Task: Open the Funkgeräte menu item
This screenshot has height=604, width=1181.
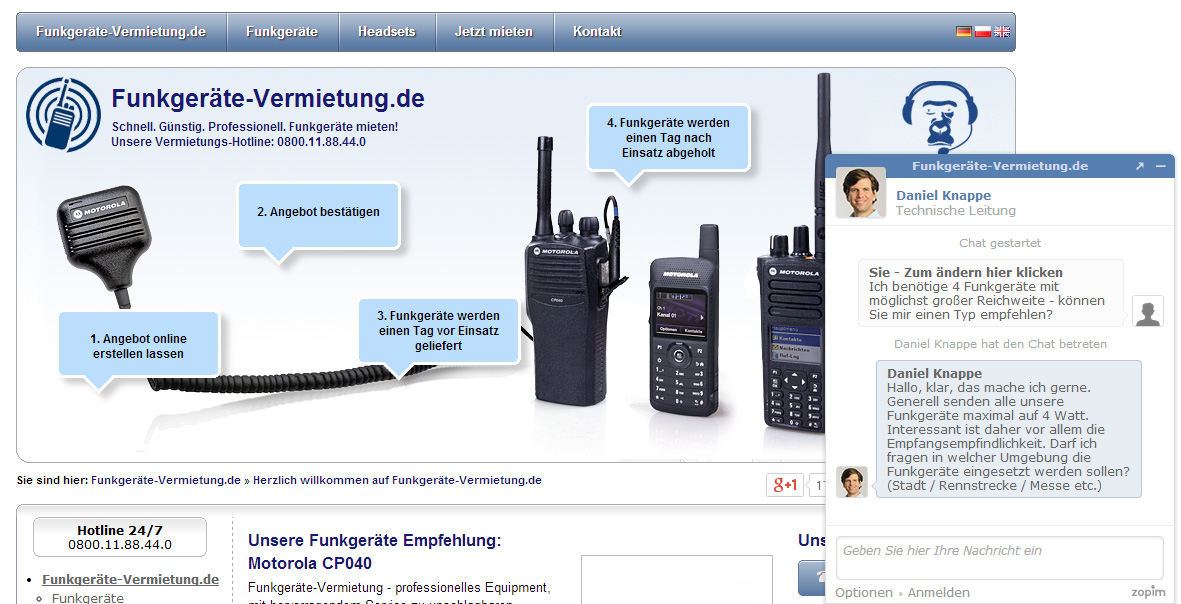Action: (x=282, y=32)
